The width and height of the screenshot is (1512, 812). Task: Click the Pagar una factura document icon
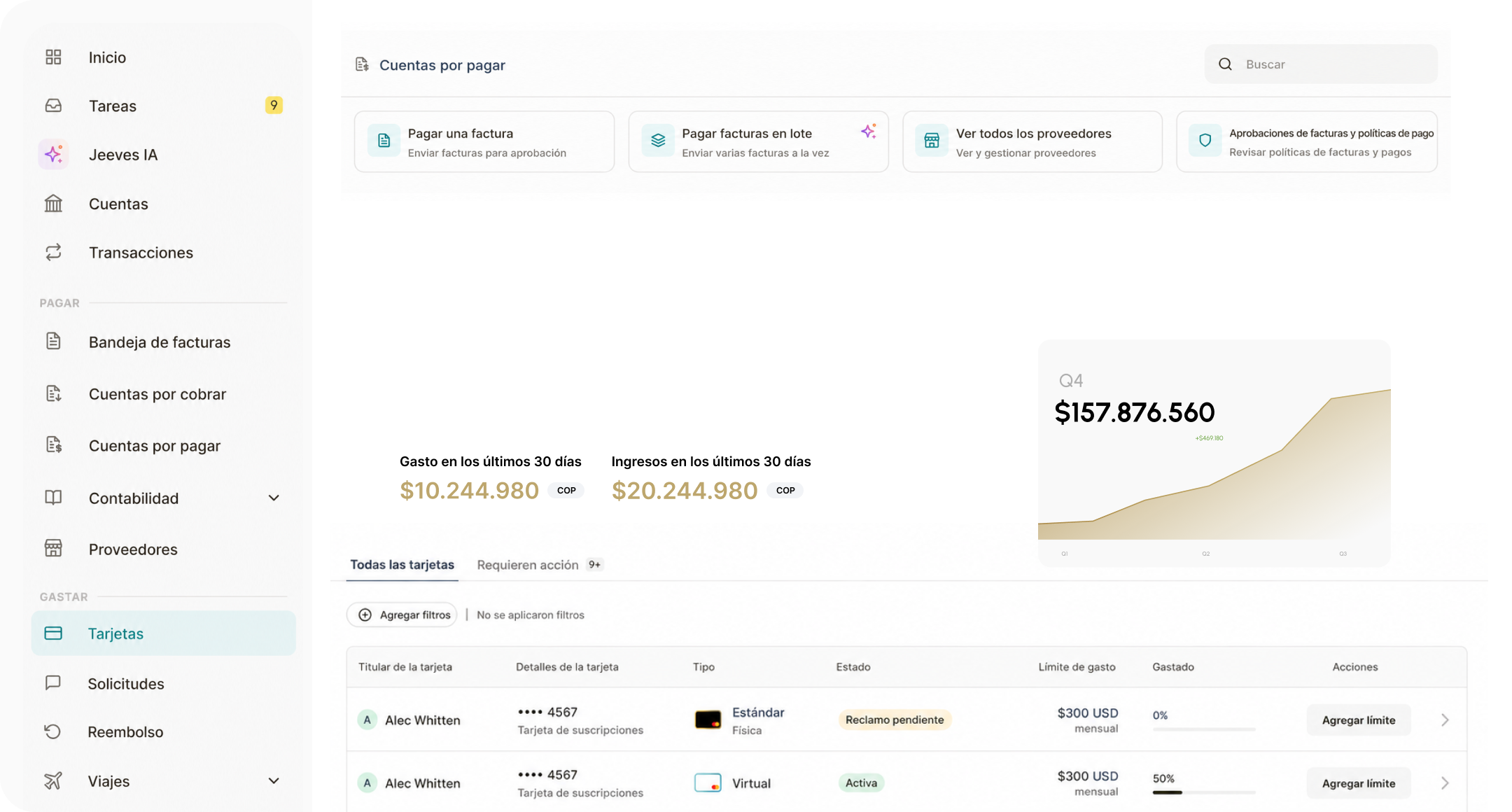pyautogui.click(x=384, y=141)
